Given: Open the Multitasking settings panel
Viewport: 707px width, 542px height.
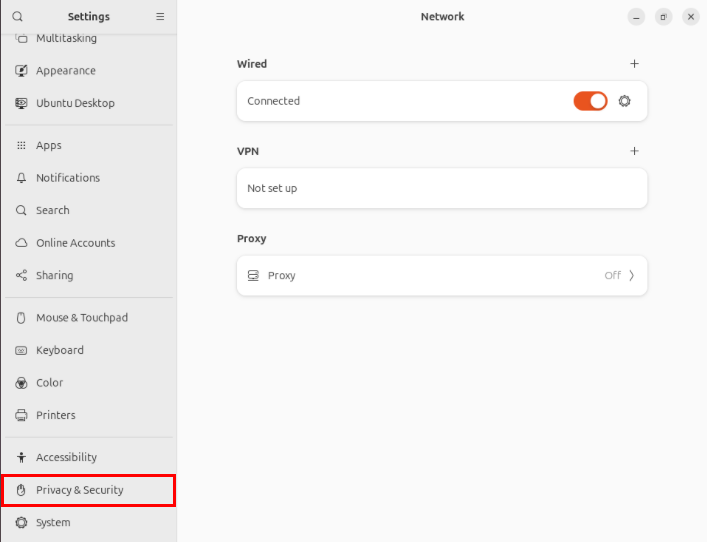Looking at the screenshot, I should coord(89,38).
